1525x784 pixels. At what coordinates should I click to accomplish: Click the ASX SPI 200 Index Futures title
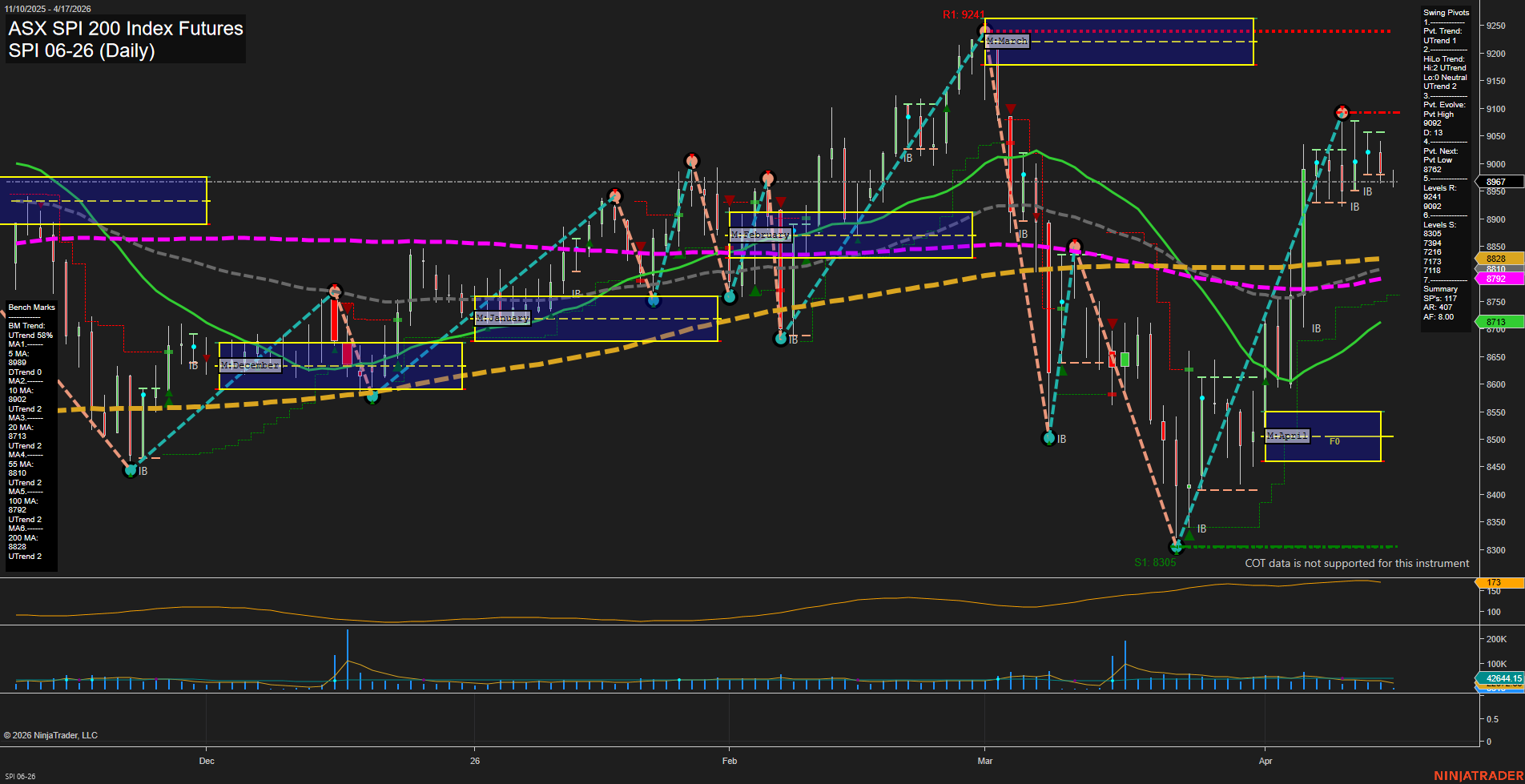pyautogui.click(x=126, y=29)
